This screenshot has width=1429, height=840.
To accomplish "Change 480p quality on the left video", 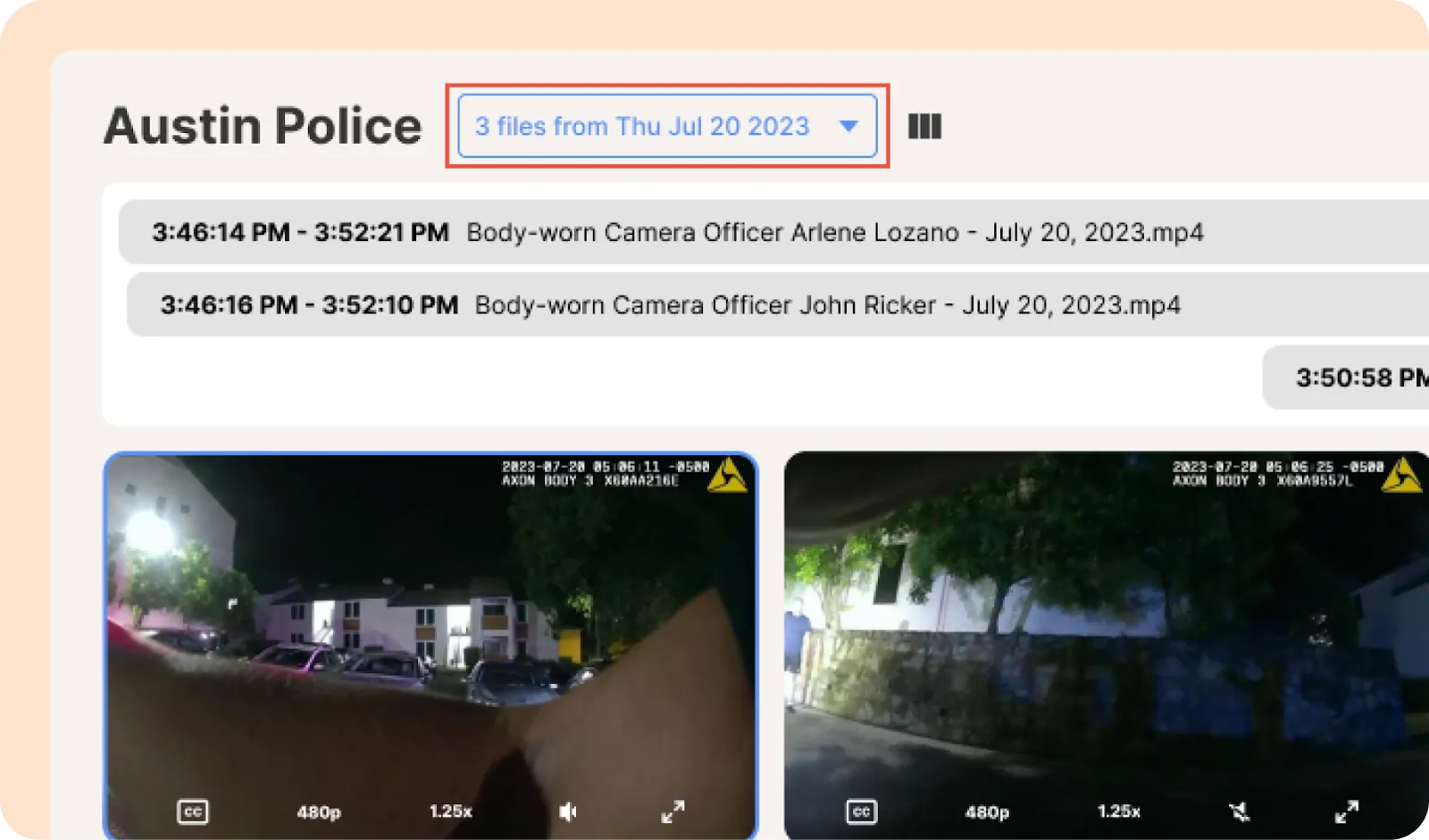I will point(319,812).
